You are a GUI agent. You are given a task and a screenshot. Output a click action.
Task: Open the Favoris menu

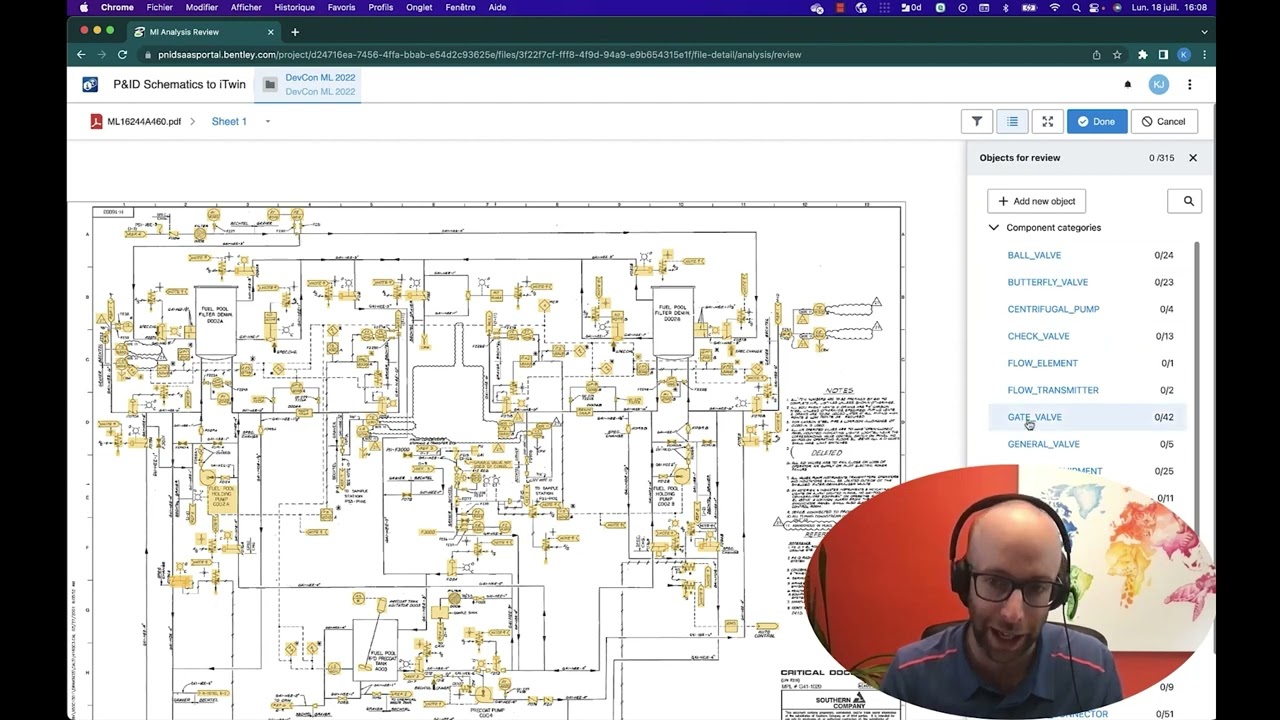(x=341, y=7)
